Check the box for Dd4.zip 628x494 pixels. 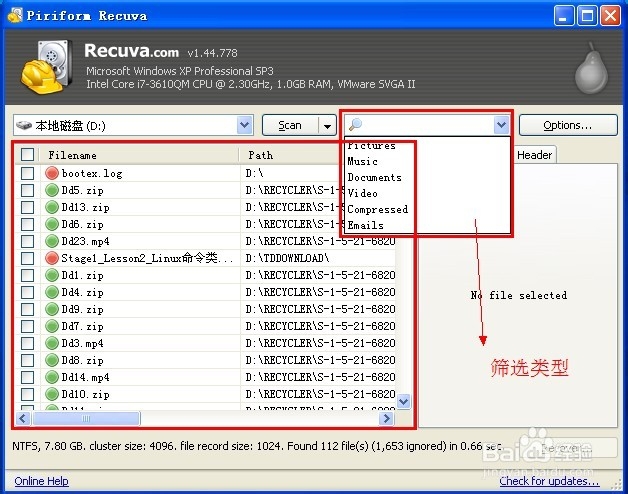click(27, 292)
